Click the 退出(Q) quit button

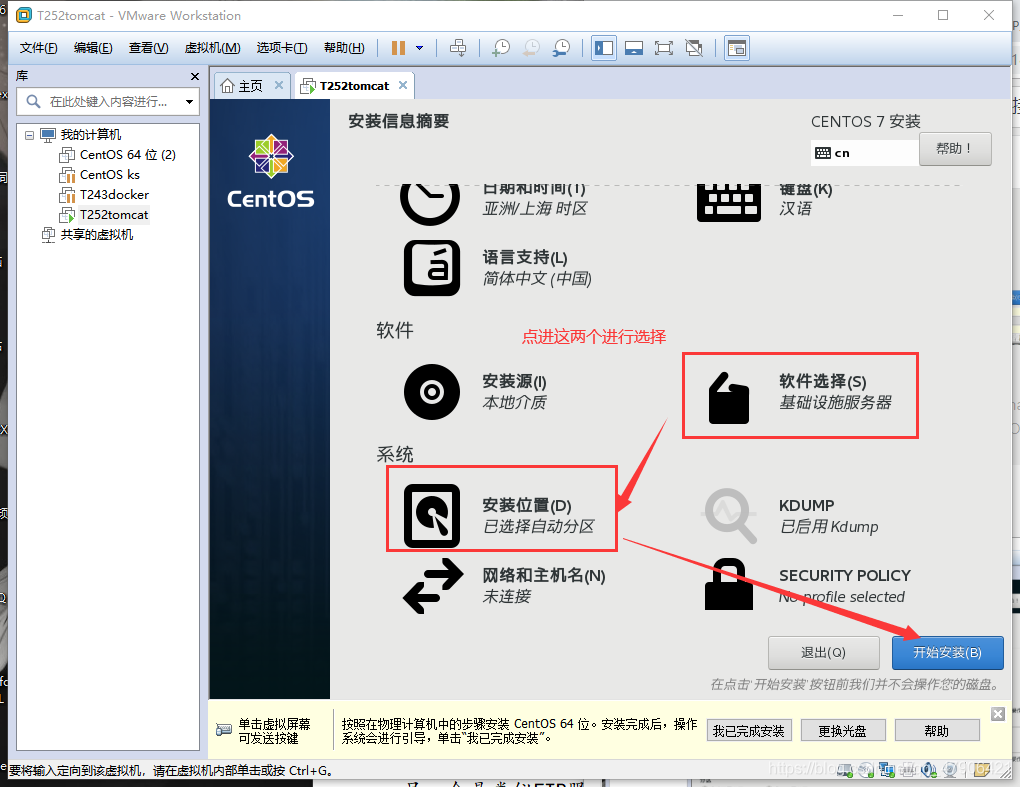[x=824, y=652]
